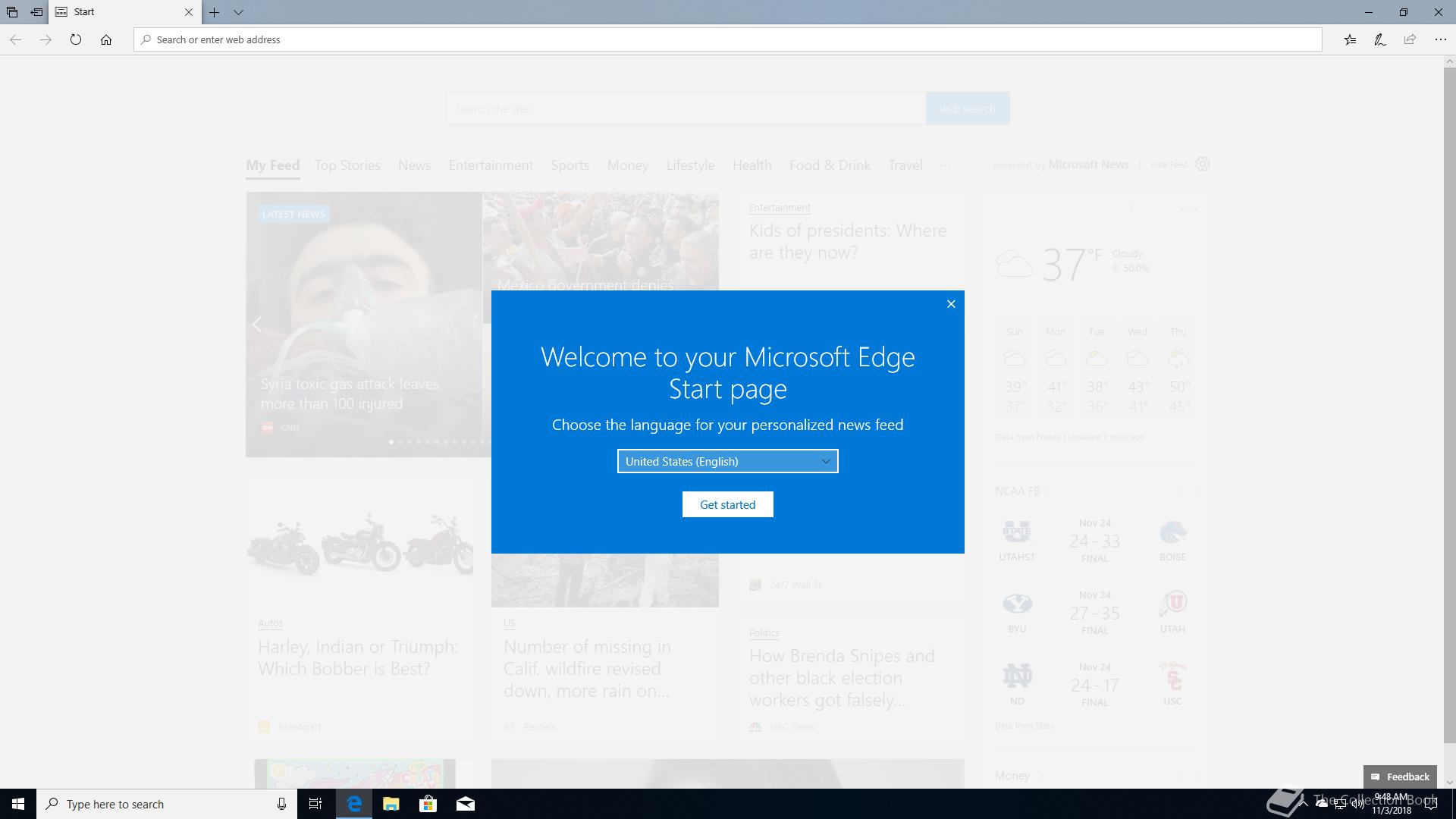
Task: Expand the NCAA FB section
Action: tap(1022, 491)
